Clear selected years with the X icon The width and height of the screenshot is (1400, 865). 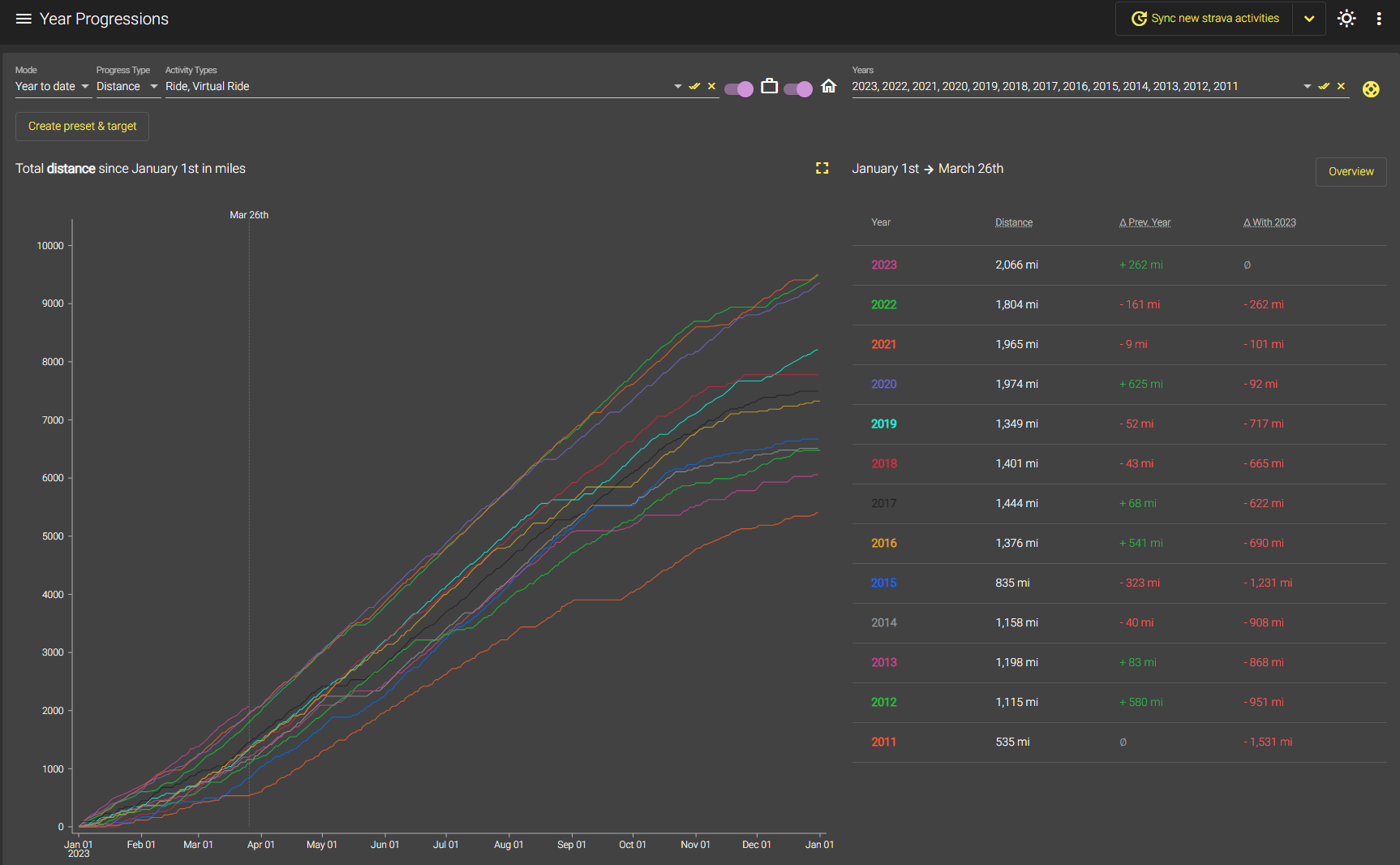pos(1341,86)
